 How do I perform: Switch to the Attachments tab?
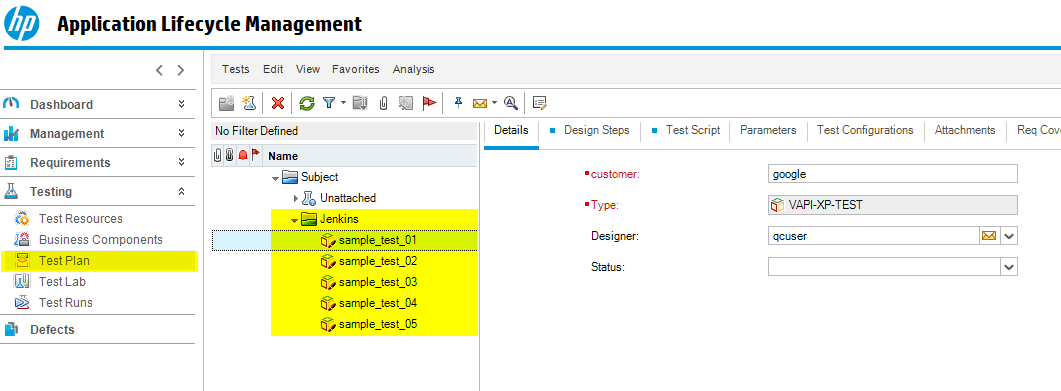(965, 130)
